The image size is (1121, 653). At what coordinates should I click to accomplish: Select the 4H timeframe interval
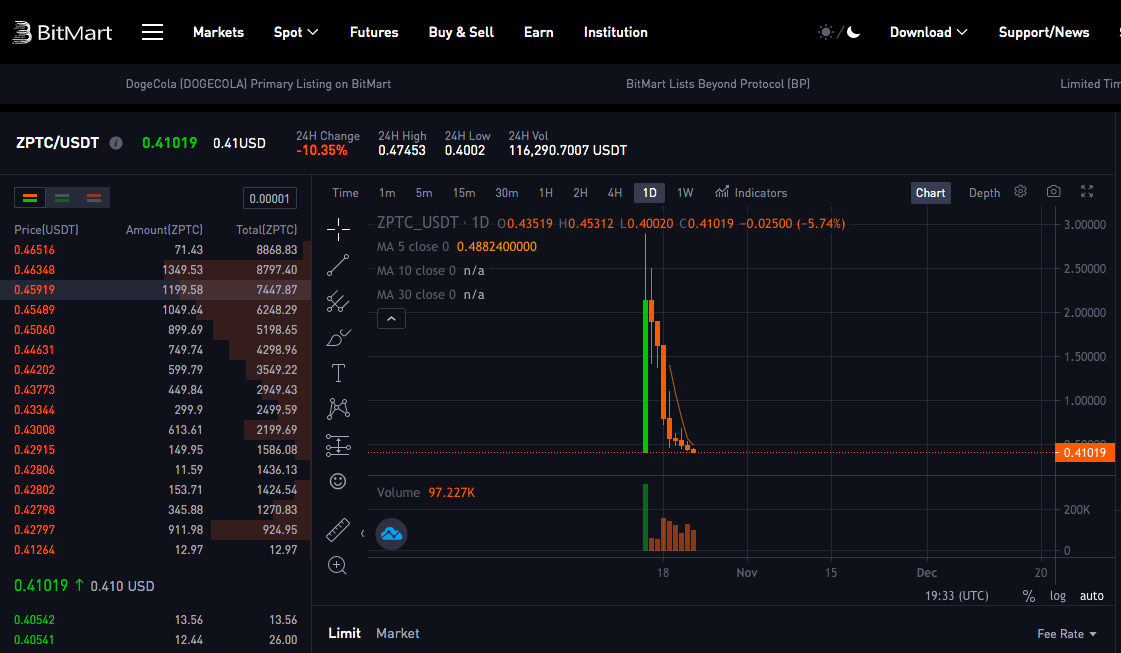coord(614,193)
